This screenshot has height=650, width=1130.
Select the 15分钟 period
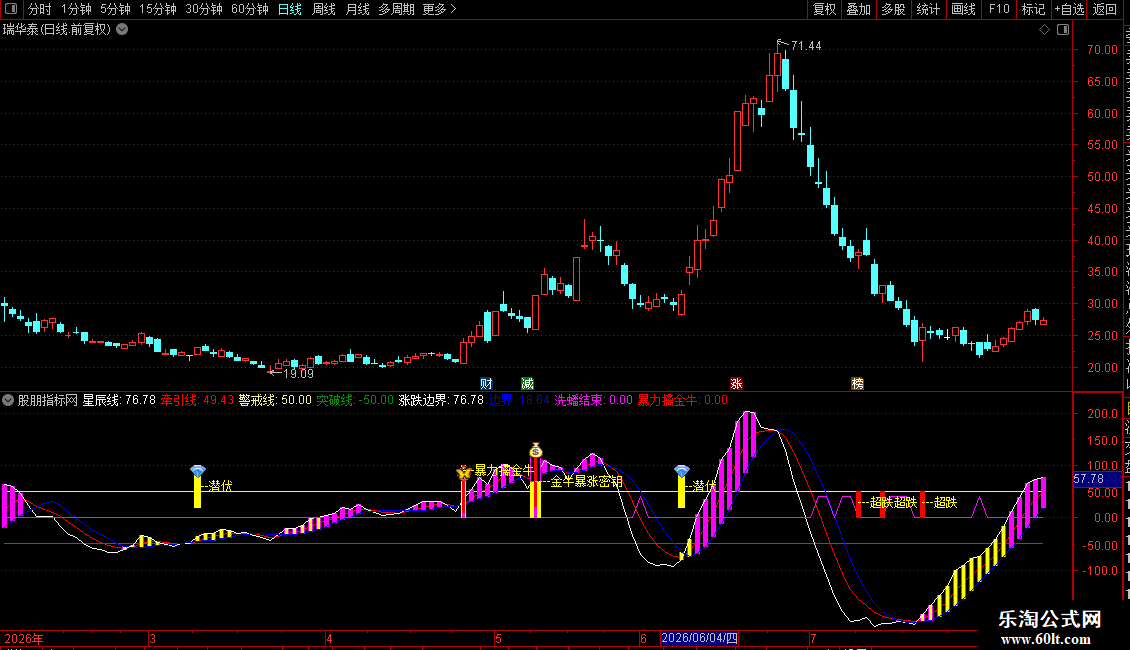coord(158,9)
